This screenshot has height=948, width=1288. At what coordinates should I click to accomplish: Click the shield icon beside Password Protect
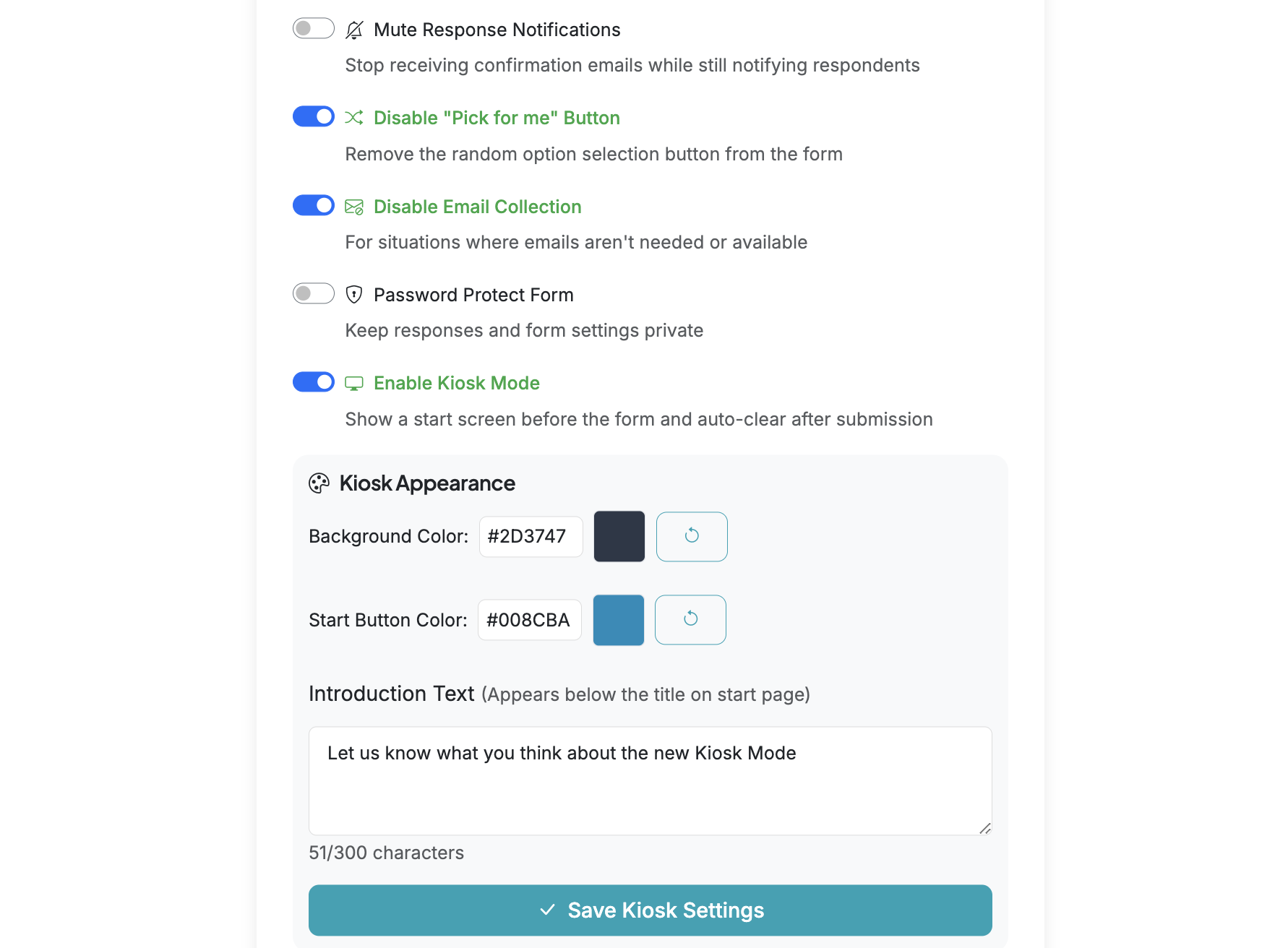pos(354,294)
